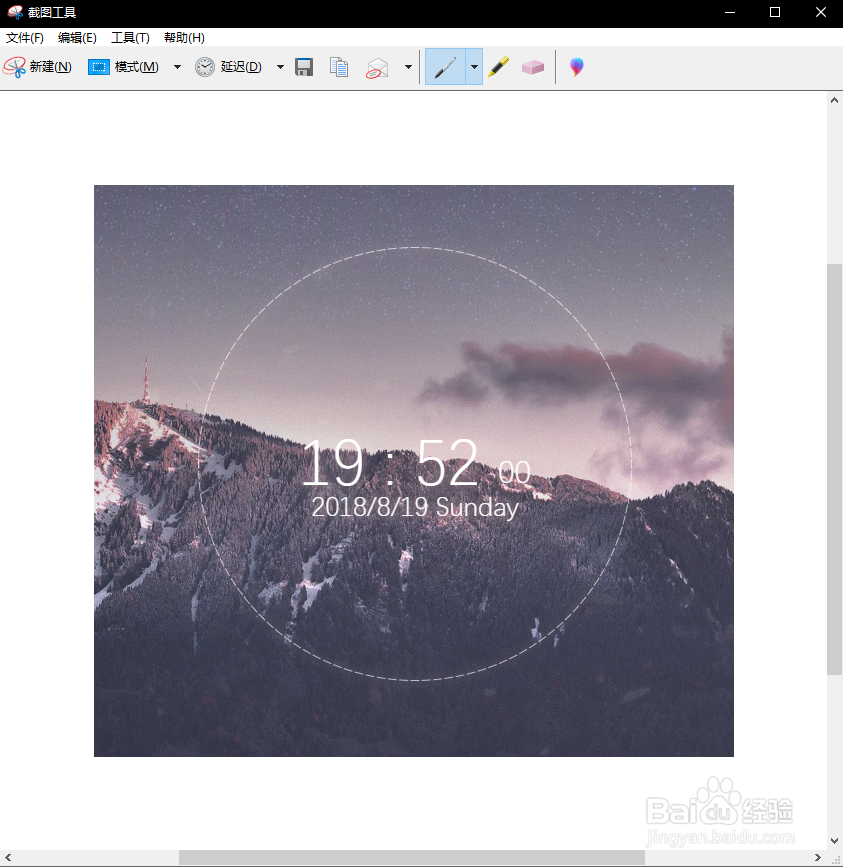Click the vertical scrollbar up arrow
This screenshot has height=867, width=843.
coord(835,101)
